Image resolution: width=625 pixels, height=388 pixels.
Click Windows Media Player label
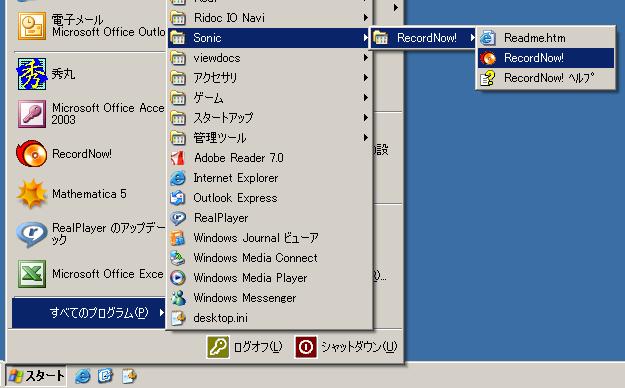pyautogui.click(x=250, y=278)
